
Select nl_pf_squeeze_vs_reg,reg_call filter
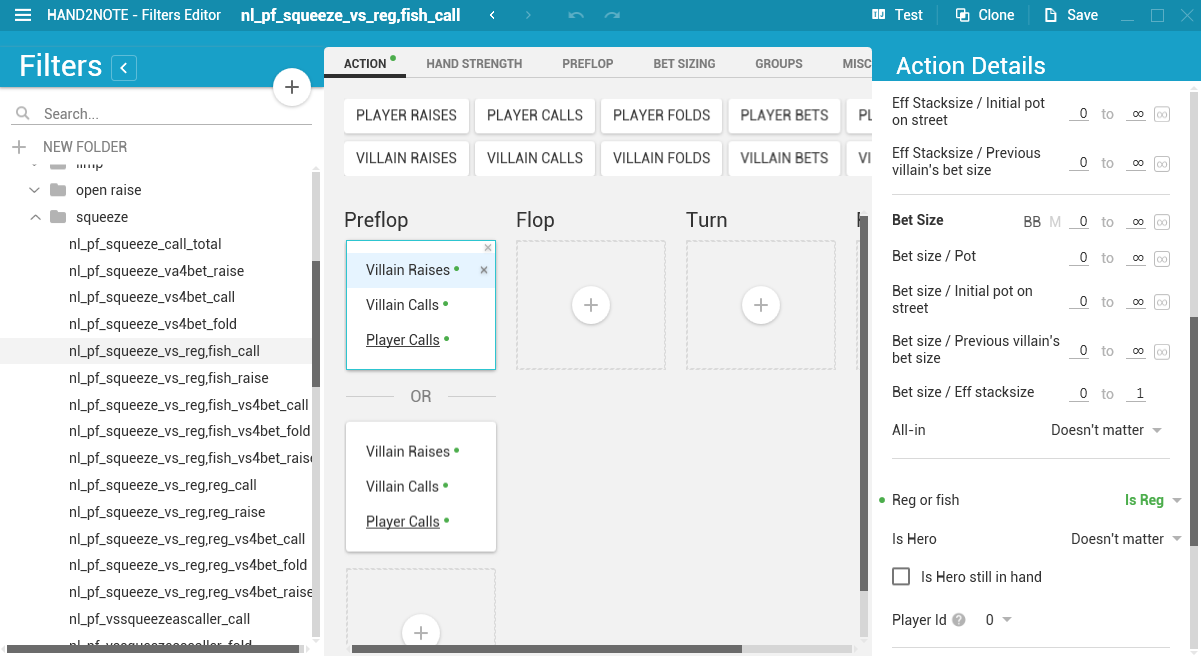coord(163,485)
